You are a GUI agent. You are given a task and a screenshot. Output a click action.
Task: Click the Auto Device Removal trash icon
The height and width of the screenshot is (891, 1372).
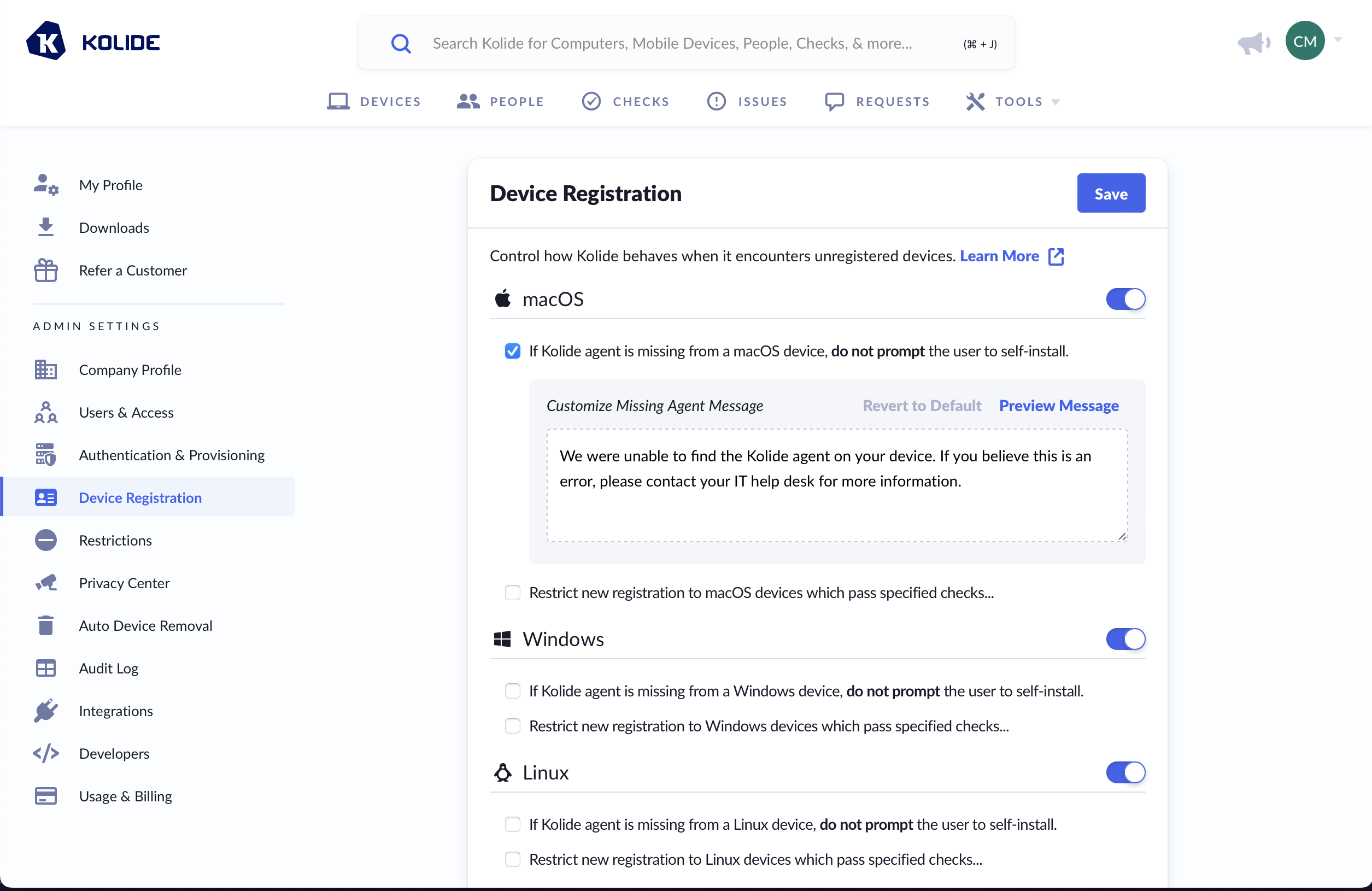coord(45,625)
